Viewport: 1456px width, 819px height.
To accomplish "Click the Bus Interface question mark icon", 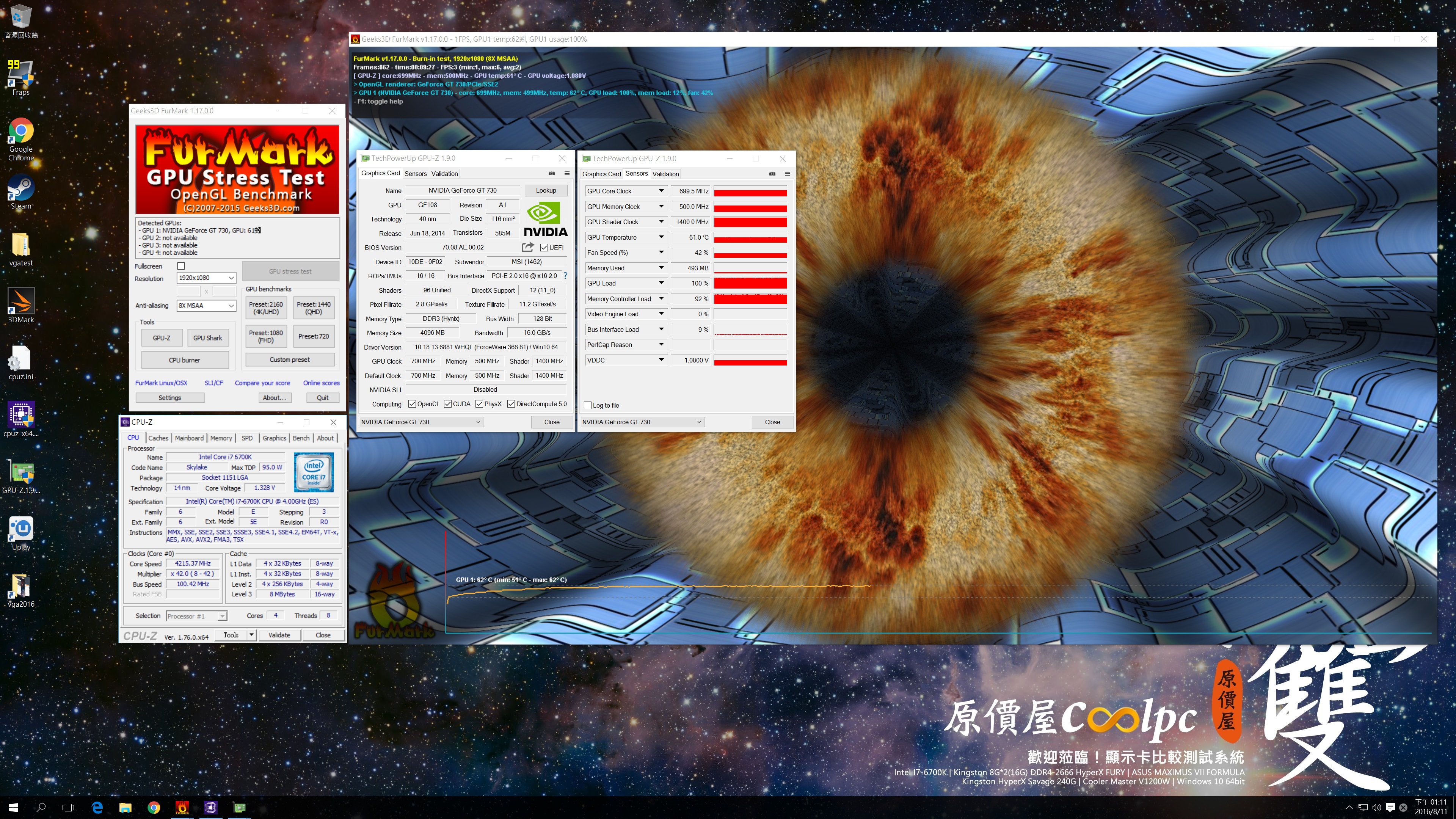I will 565,276.
